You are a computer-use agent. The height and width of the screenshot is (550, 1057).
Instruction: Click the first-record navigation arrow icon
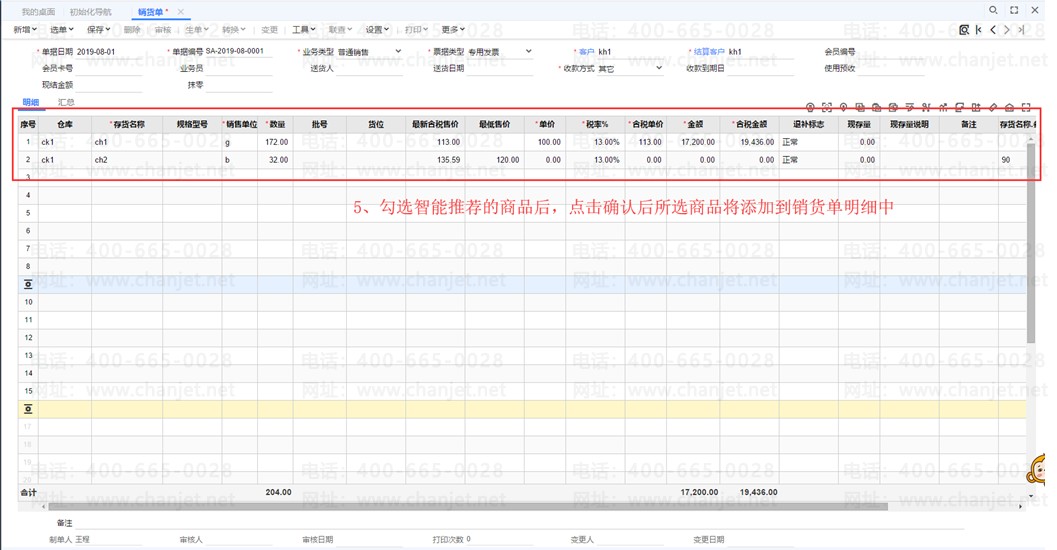click(x=978, y=30)
